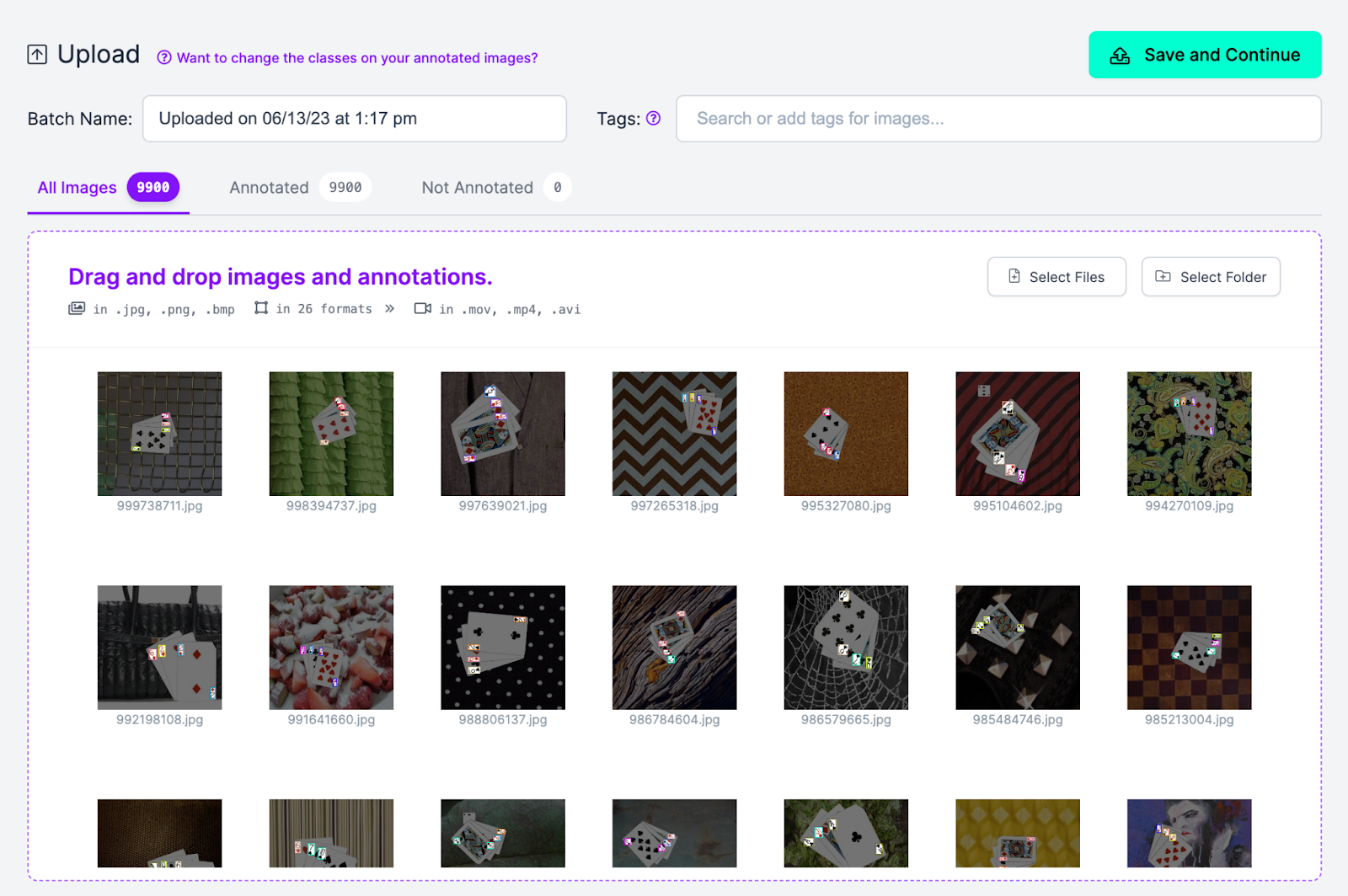This screenshot has height=896, width=1348.
Task: Open the link about changing classes on annotated images
Action: click(357, 58)
